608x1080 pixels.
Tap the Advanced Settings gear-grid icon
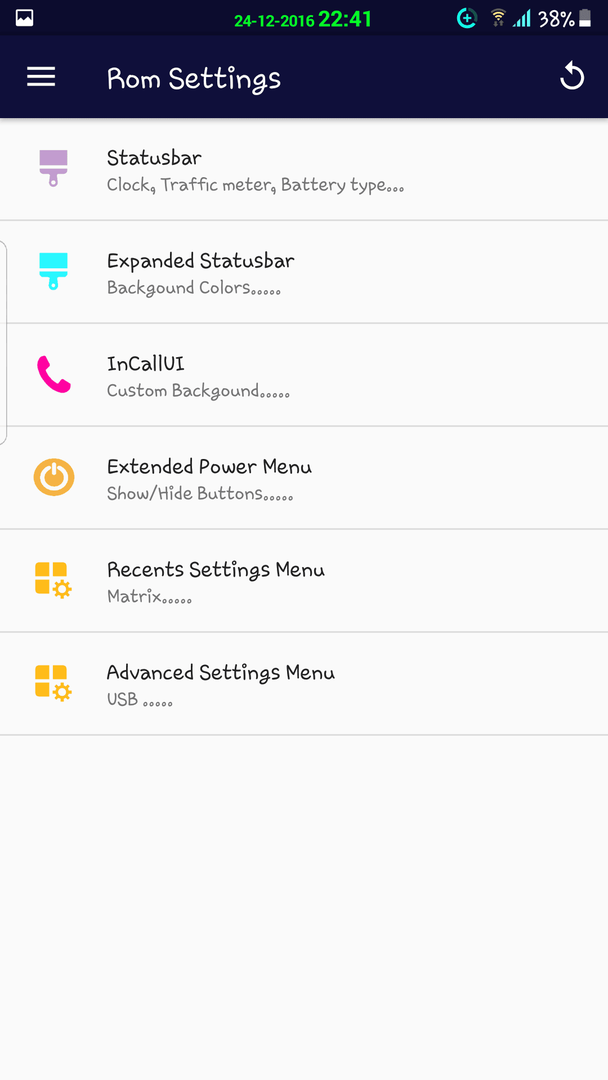coord(53,683)
